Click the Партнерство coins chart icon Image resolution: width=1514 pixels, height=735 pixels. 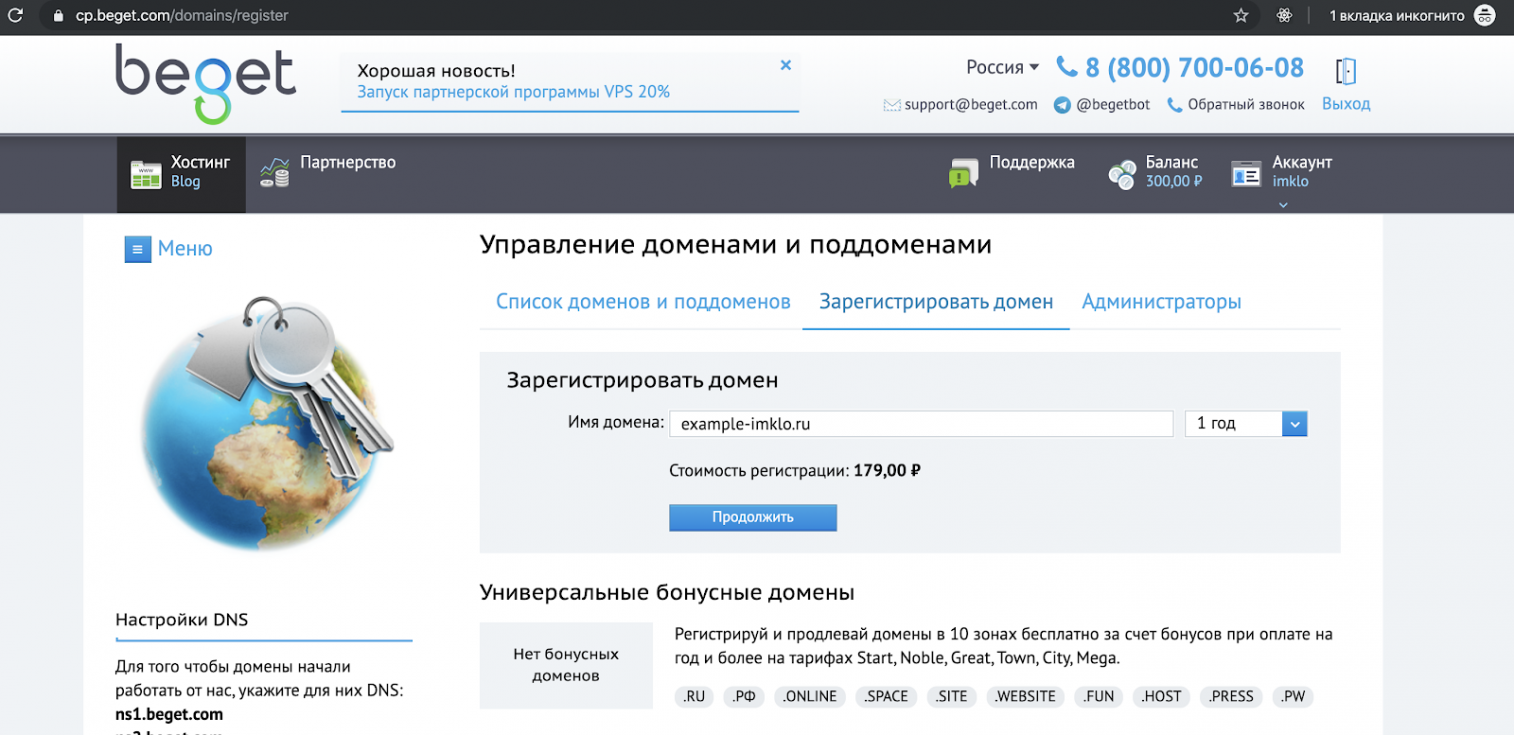click(x=275, y=173)
